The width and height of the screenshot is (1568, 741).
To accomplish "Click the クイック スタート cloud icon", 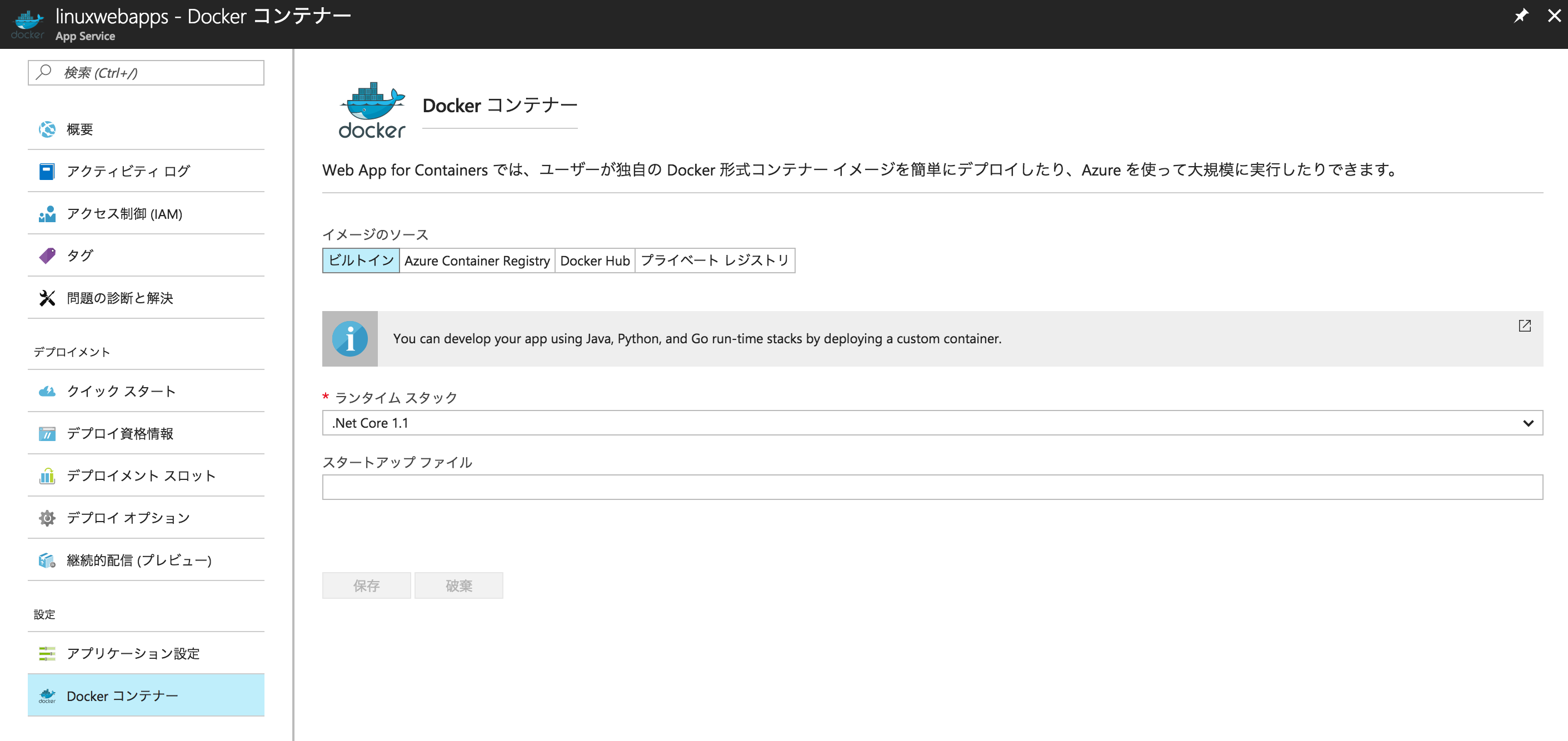I will point(47,391).
